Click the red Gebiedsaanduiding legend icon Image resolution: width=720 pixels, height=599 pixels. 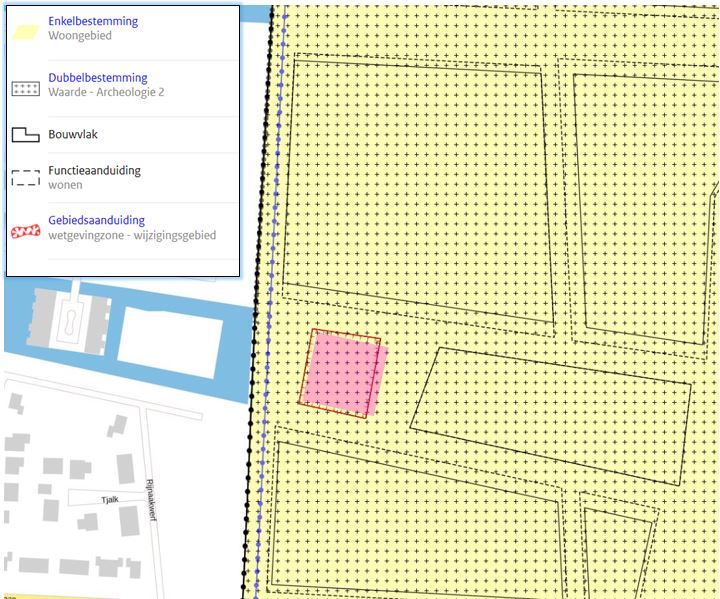click(26, 229)
